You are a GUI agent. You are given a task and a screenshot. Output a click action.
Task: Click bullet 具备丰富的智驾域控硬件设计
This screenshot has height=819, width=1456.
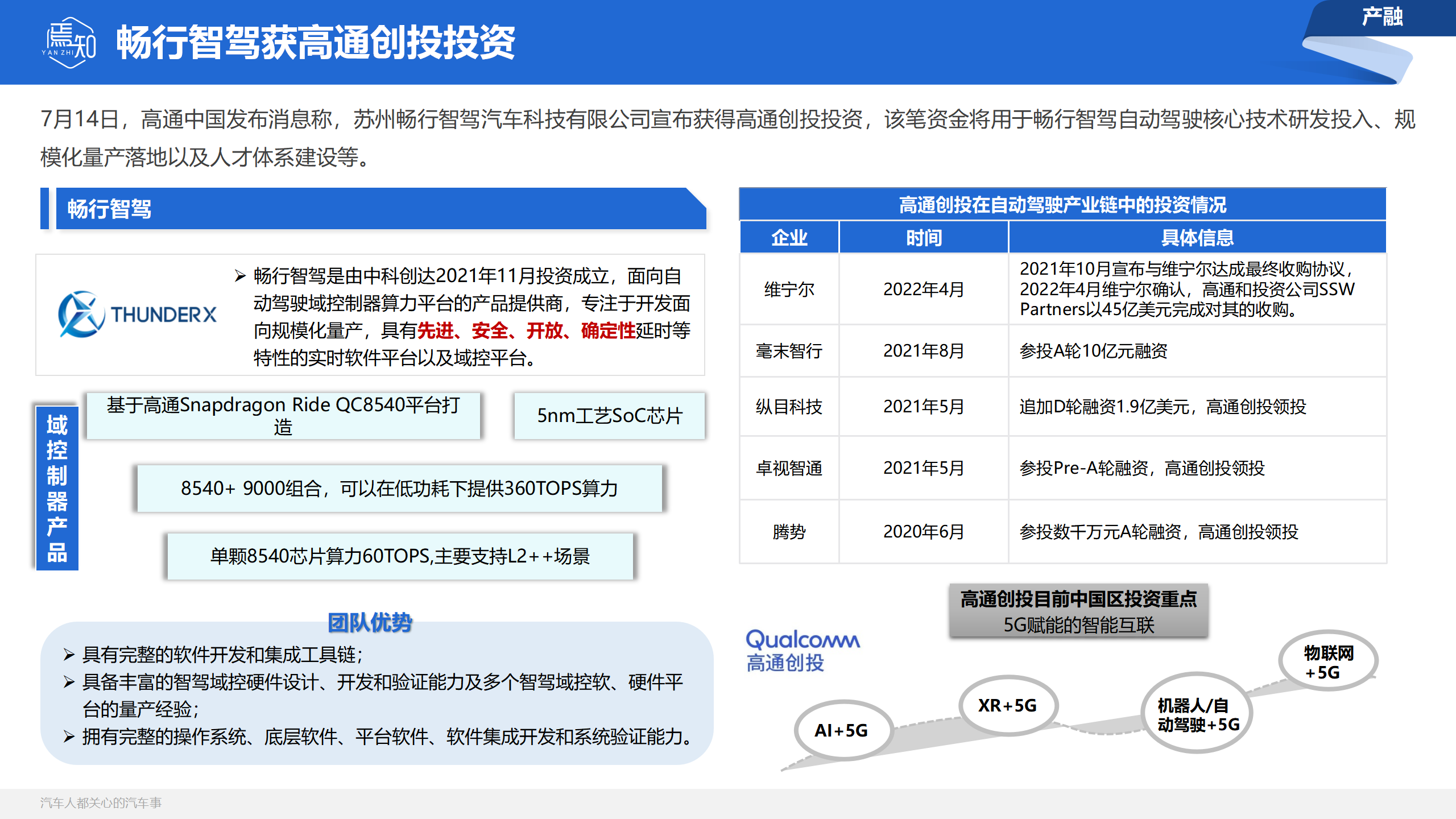coord(373,696)
